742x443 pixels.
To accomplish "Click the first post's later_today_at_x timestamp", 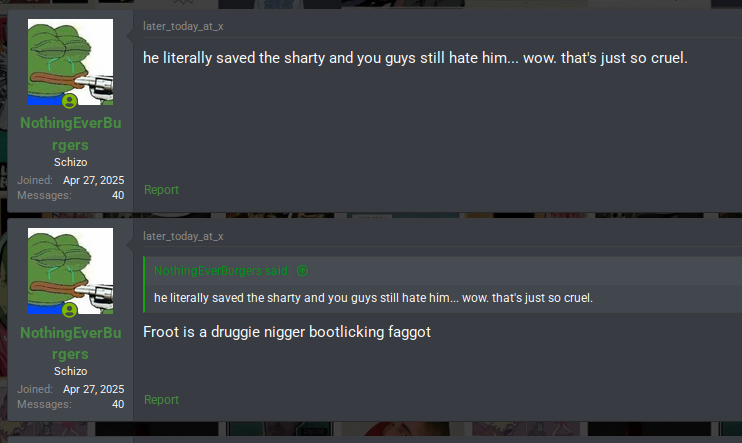I will point(183,26).
